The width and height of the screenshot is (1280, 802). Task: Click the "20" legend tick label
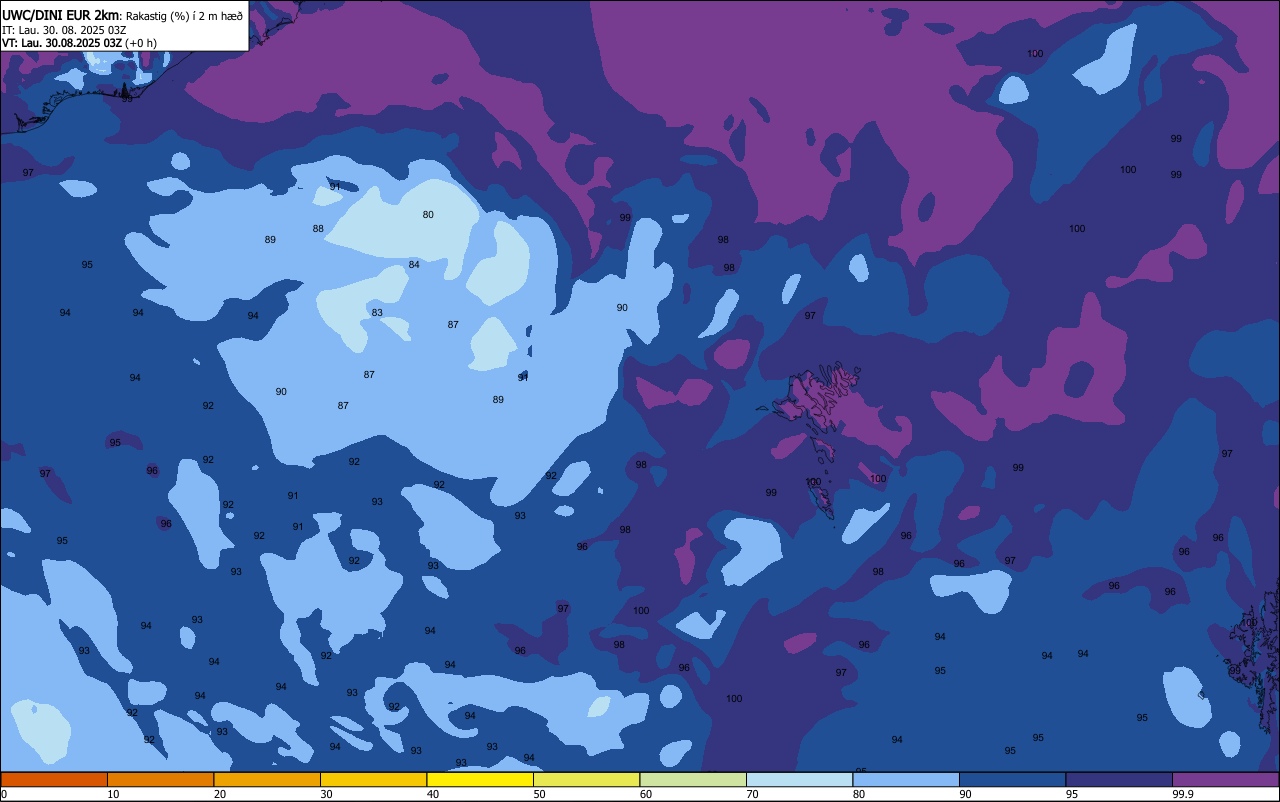219,794
